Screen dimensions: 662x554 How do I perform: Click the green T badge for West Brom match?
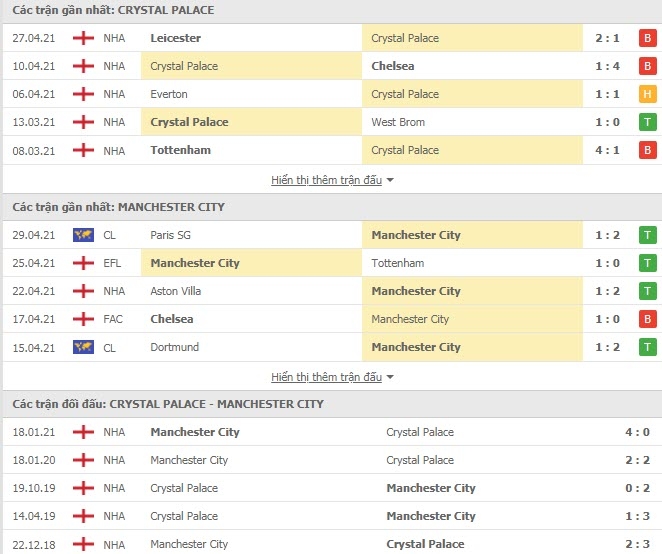click(647, 122)
